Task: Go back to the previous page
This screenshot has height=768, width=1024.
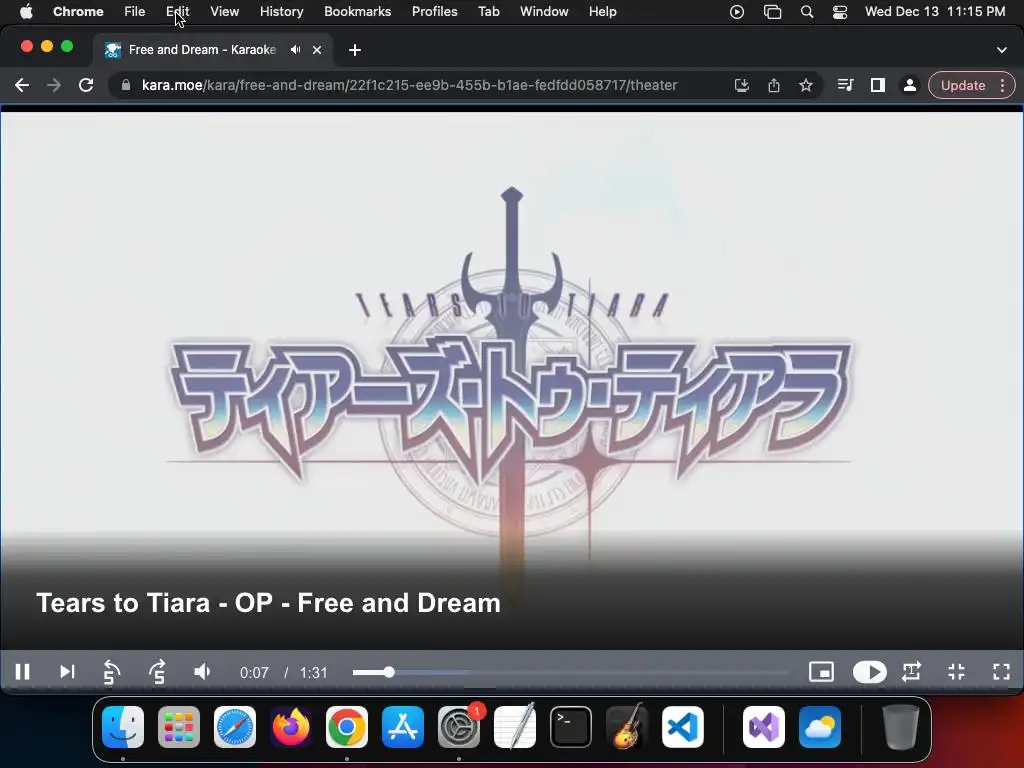Action: 22,85
